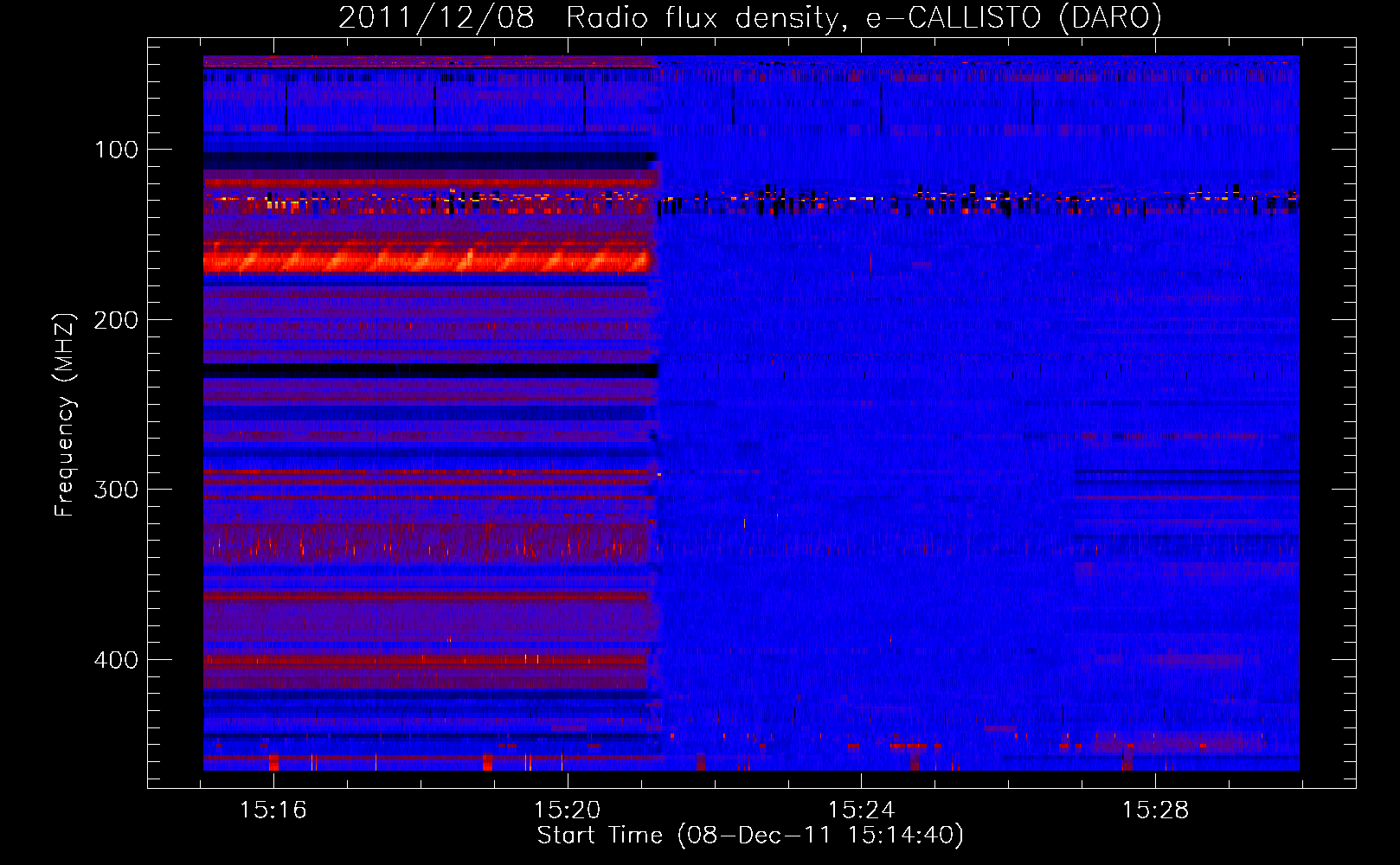The height and width of the screenshot is (865, 1400).
Task: Click the plot title 2011/12/08 Radio flux density
Action: point(749,17)
